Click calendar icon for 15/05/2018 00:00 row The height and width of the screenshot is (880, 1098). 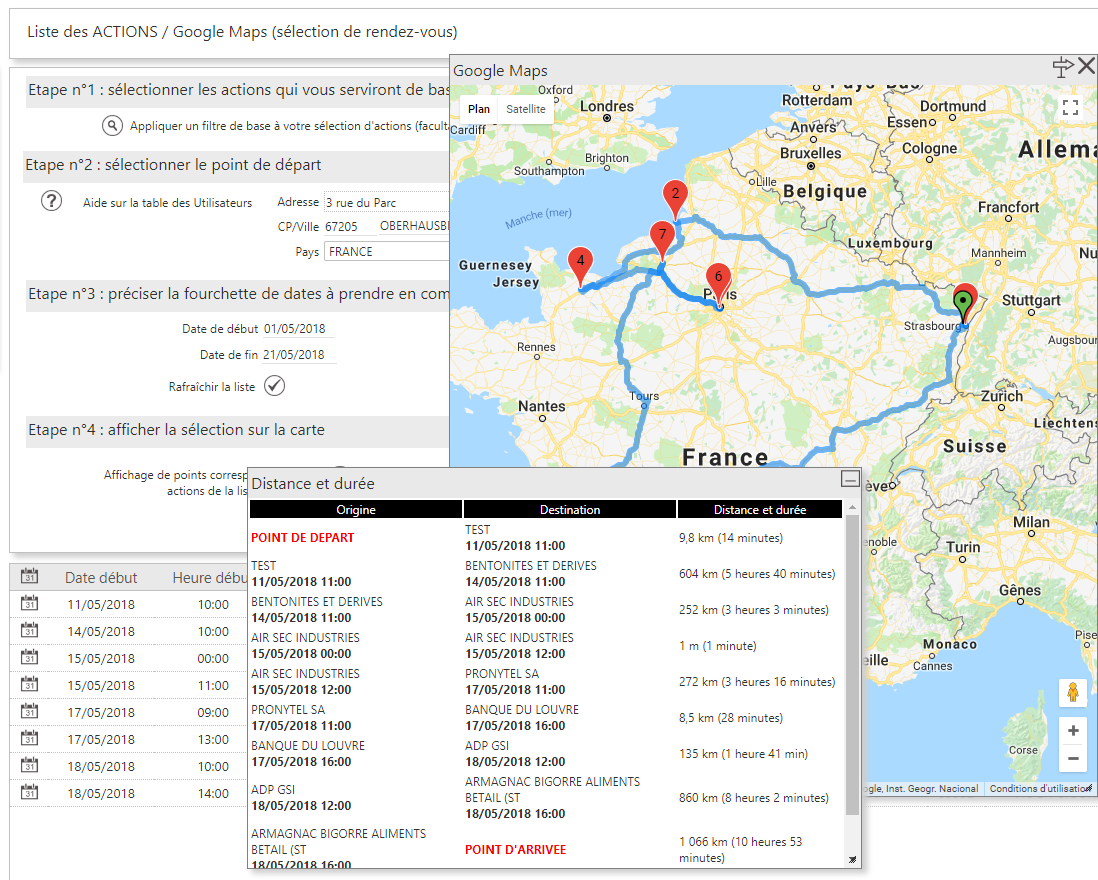pyautogui.click(x=29, y=657)
